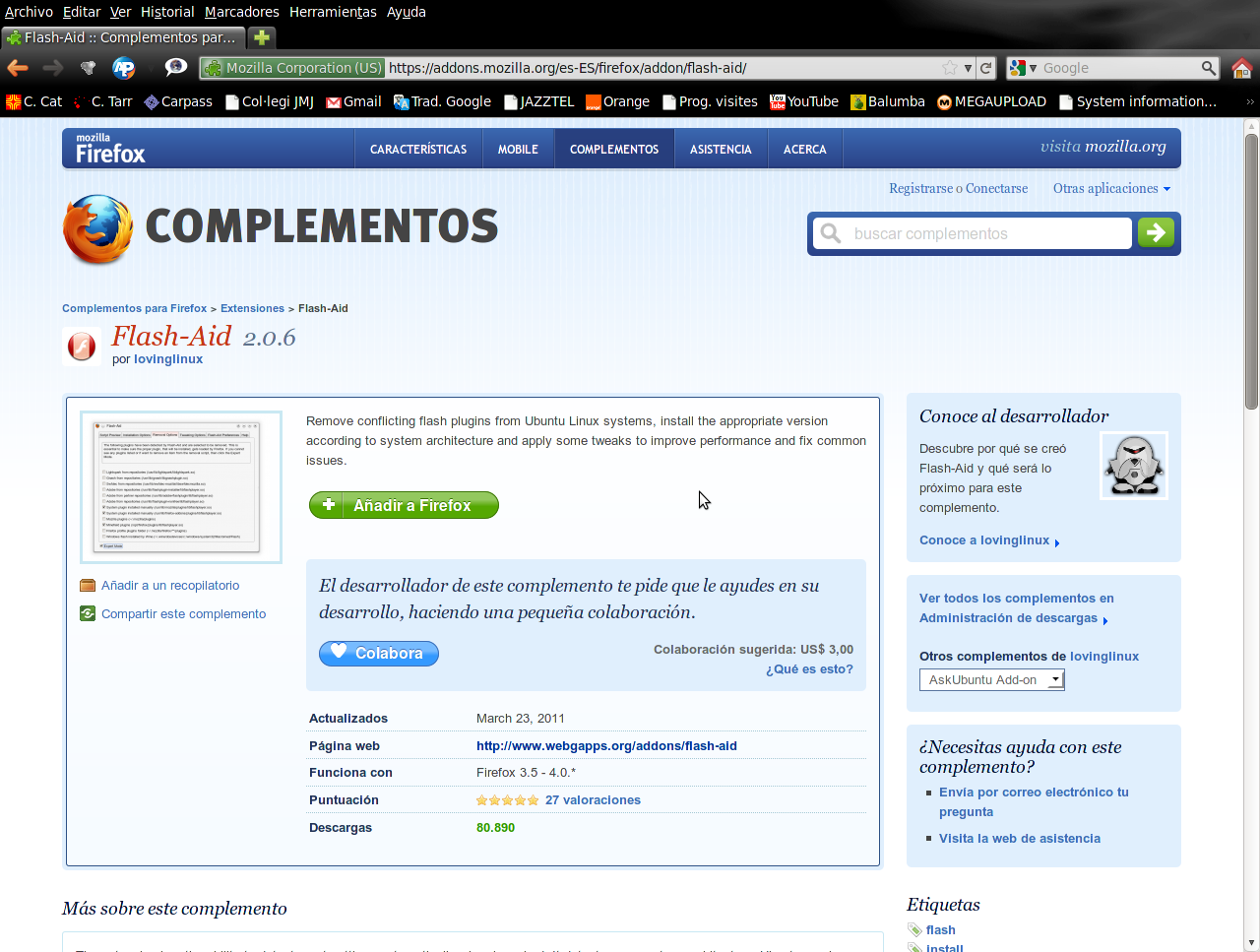1260x952 pixels.
Task: Click the Mozilla Corporation (US) site identity badge
Action: point(293,68)
